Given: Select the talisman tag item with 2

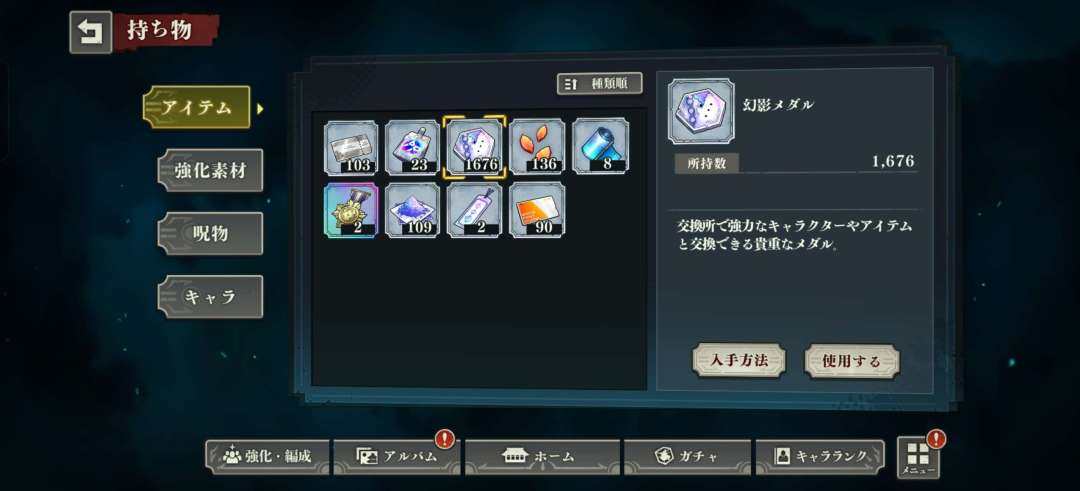Looking at the screenshot, I should (475, 210).
